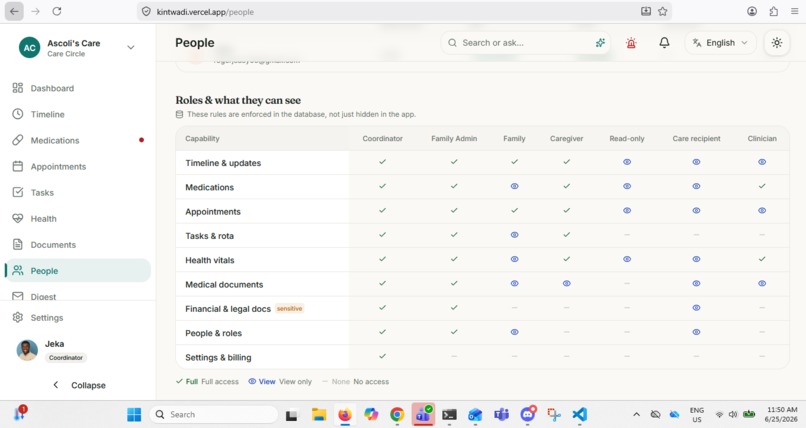This screenshot has width=806, height=428.
Task: Click the sensitive tag on Financial docs
Action: [x=289, y=309]
